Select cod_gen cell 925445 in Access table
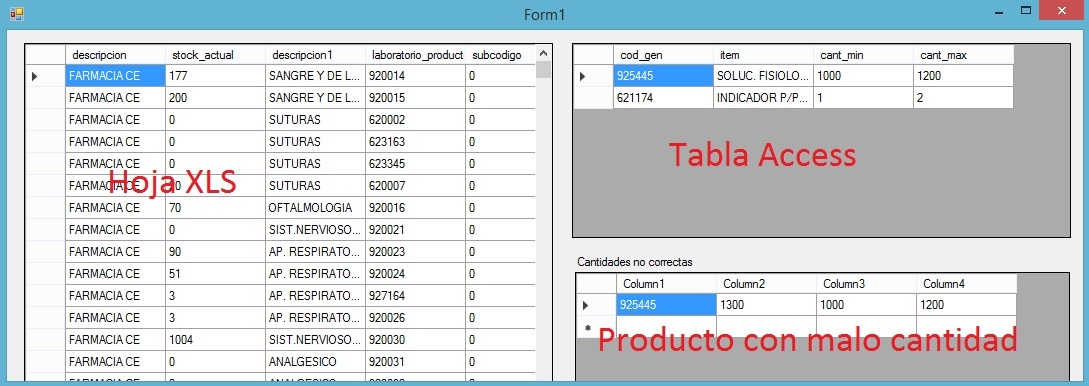1089x386 pixels. tap(663, 76)
